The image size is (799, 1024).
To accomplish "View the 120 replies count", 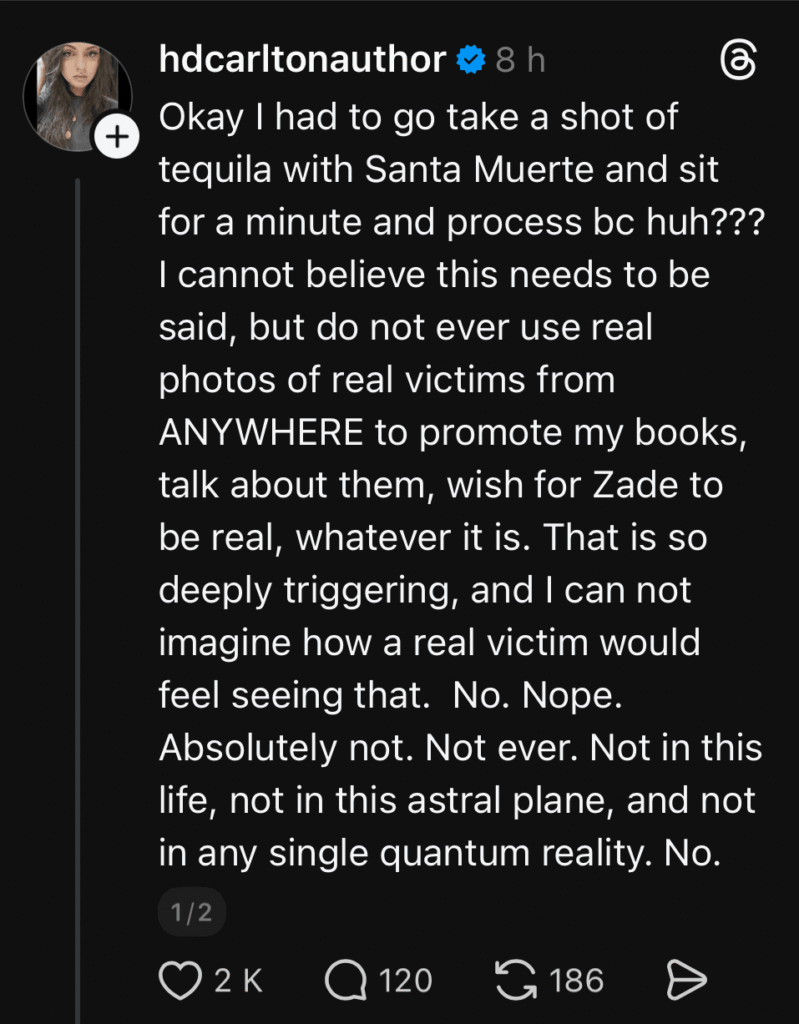I will (x=405, y=980).
